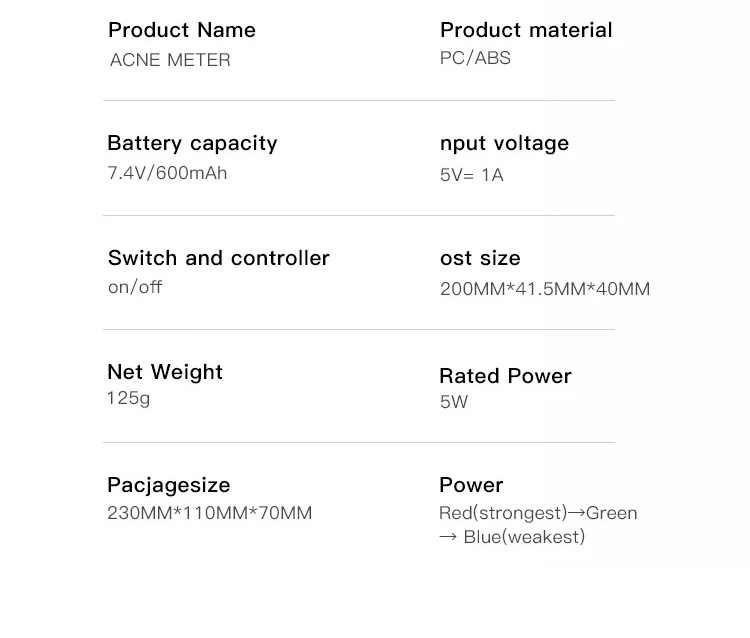The image size is (750, 638).
Task: Select the Red(strongest)→Green text
Action: (x=538, y=513)
